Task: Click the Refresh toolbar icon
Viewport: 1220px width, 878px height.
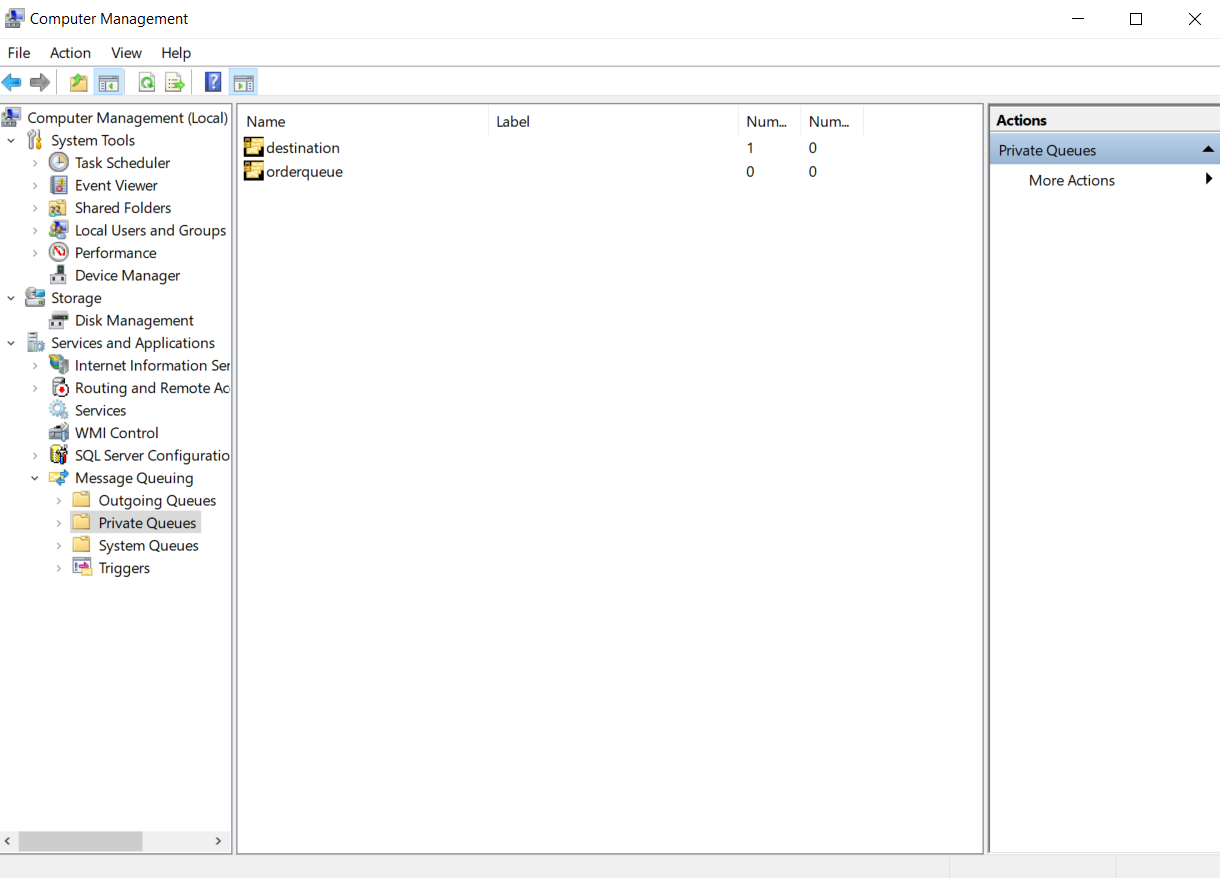Action: tap(147, 82)
